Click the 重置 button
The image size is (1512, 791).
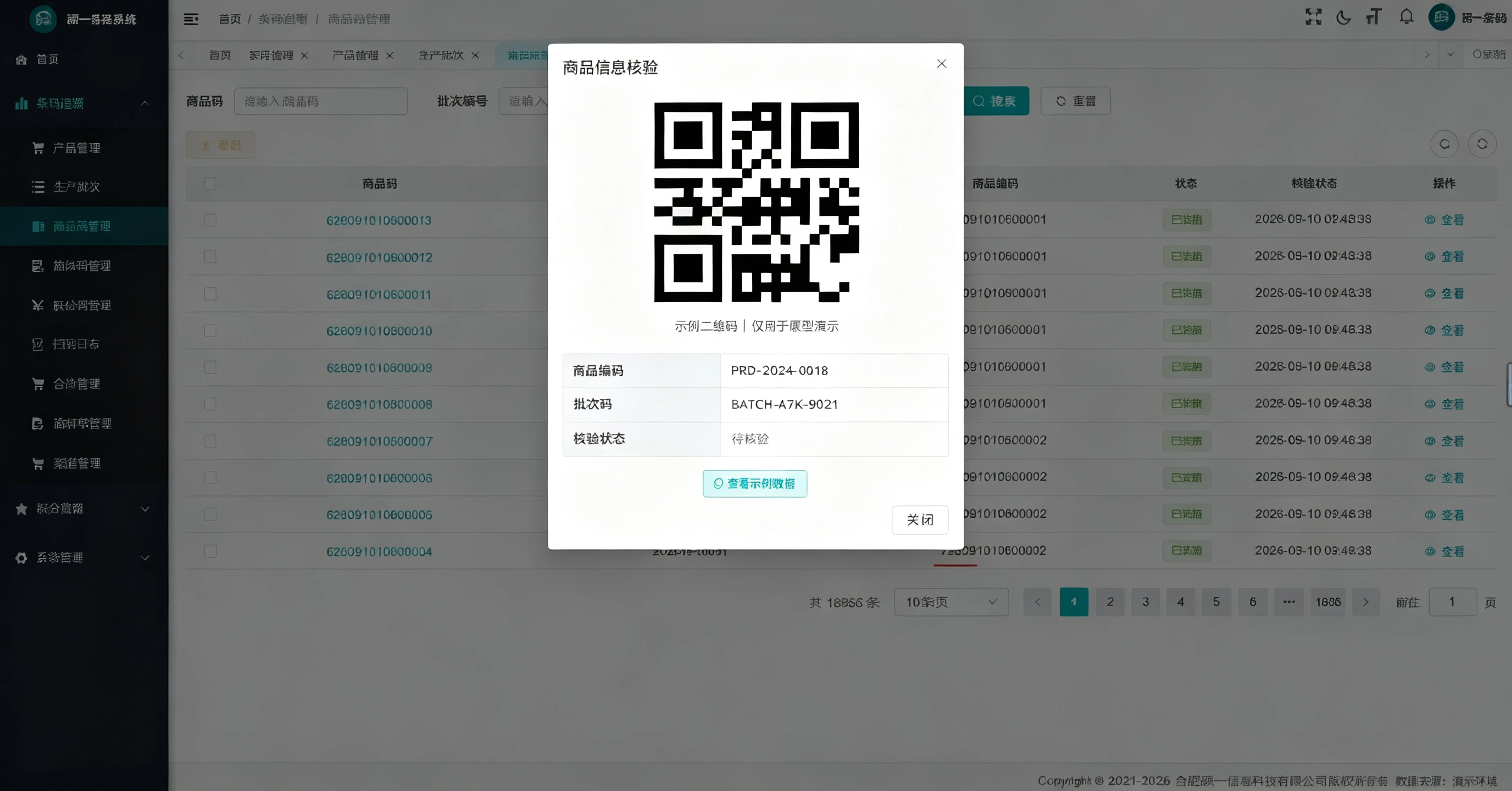click(1075, 101)
